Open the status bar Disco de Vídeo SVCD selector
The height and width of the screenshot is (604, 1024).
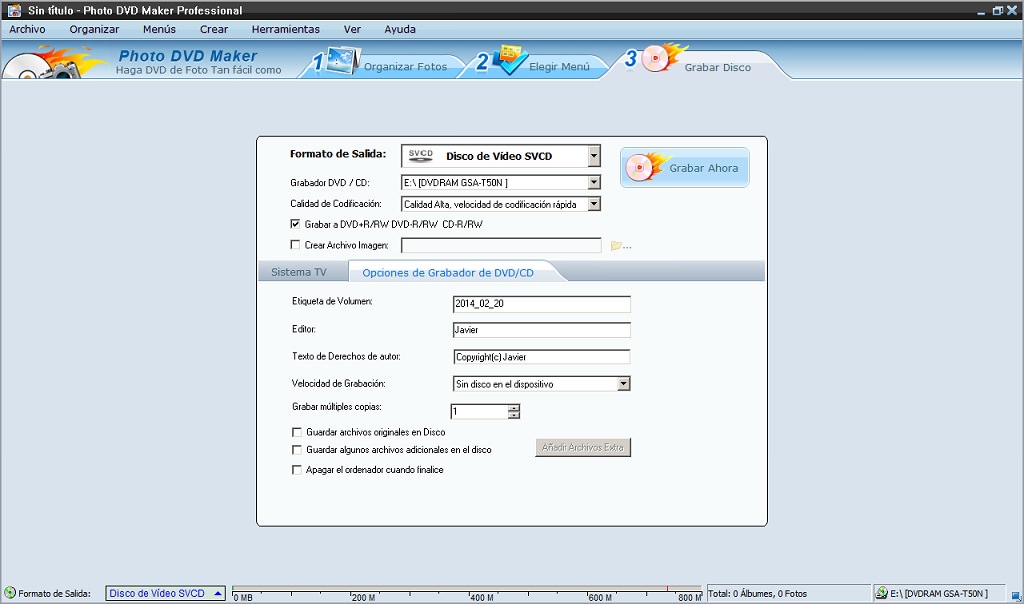pyautogui.click(x=165, y=593)
